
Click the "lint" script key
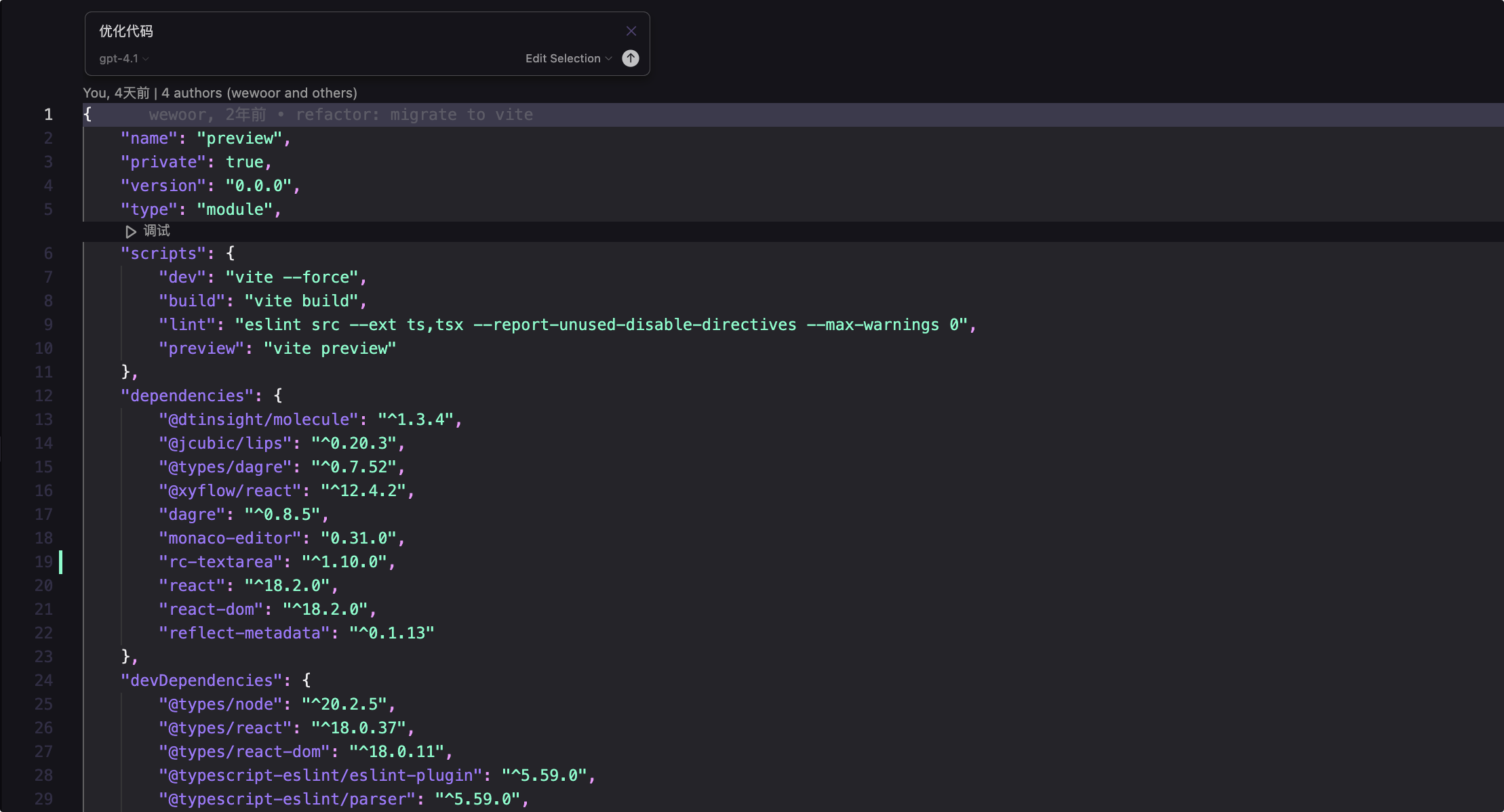tap(186, 325)
